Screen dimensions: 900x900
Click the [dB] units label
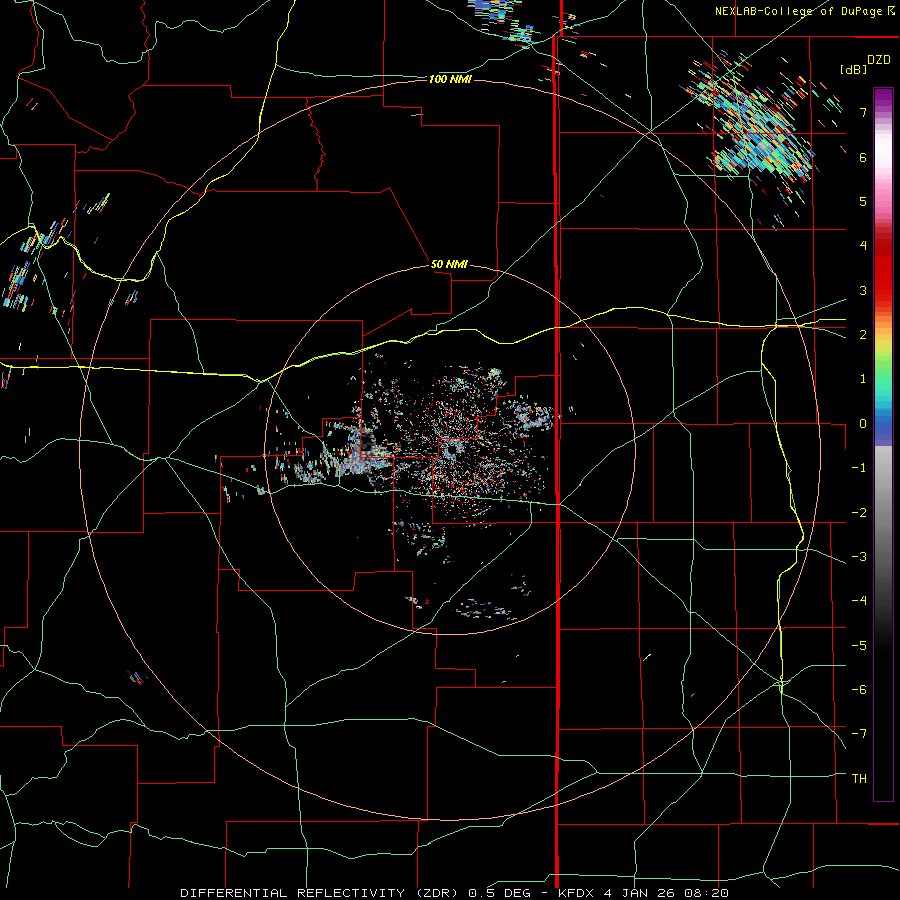(x=853, y=69)
